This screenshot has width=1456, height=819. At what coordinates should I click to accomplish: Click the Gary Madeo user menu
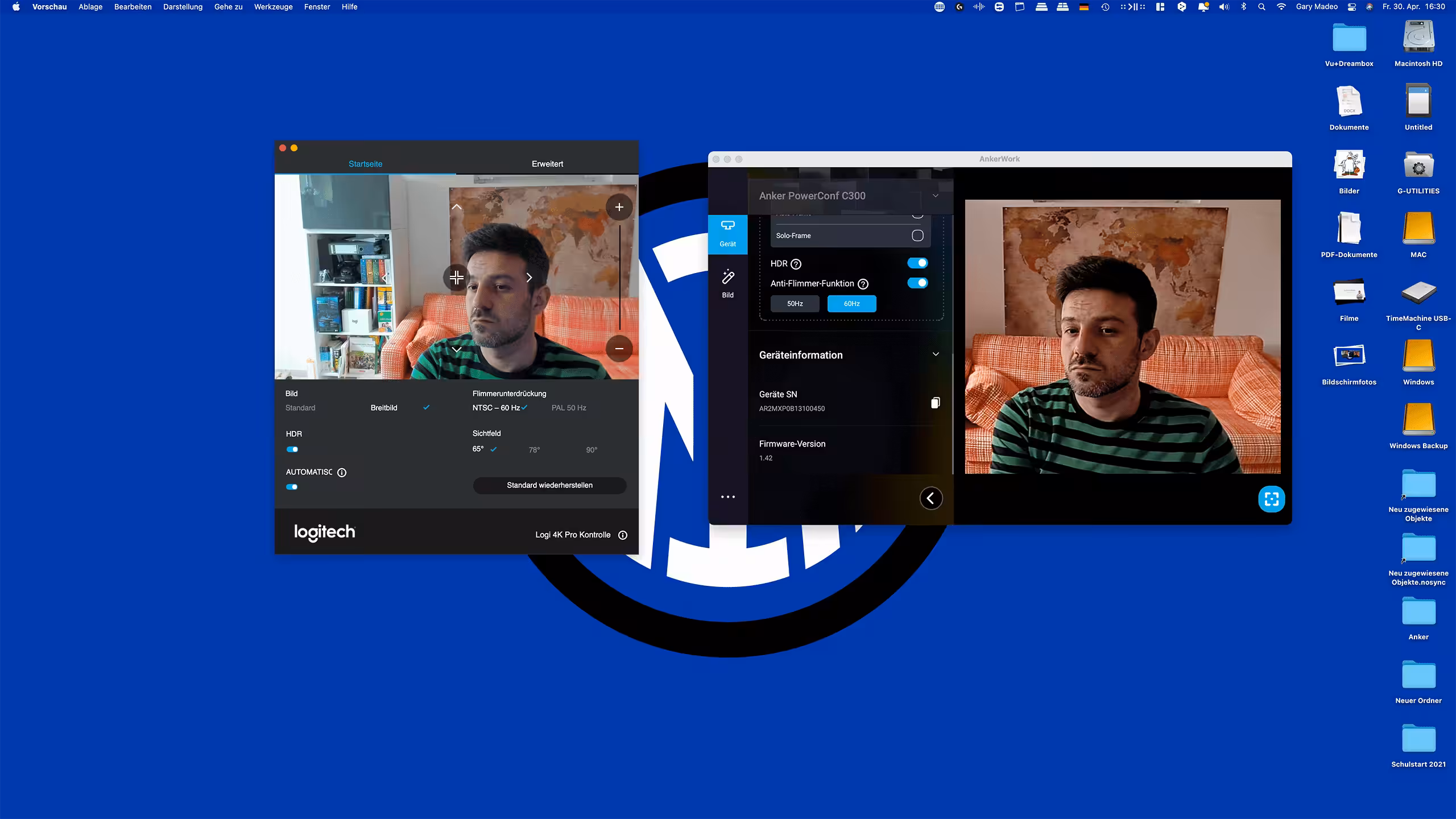click(x=1317, y=7)
